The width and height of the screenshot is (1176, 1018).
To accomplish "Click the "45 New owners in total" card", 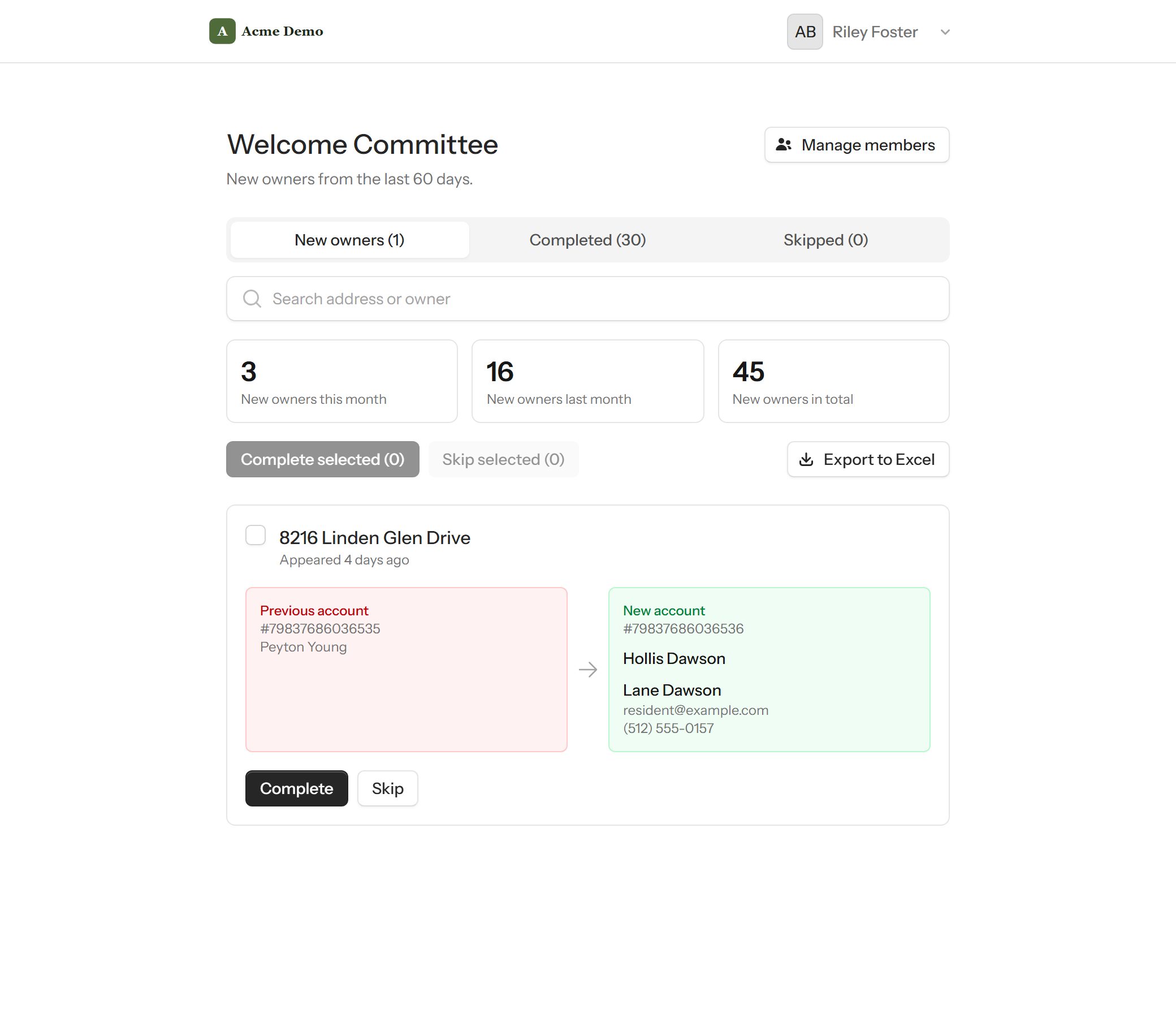I will coord(833,381).
